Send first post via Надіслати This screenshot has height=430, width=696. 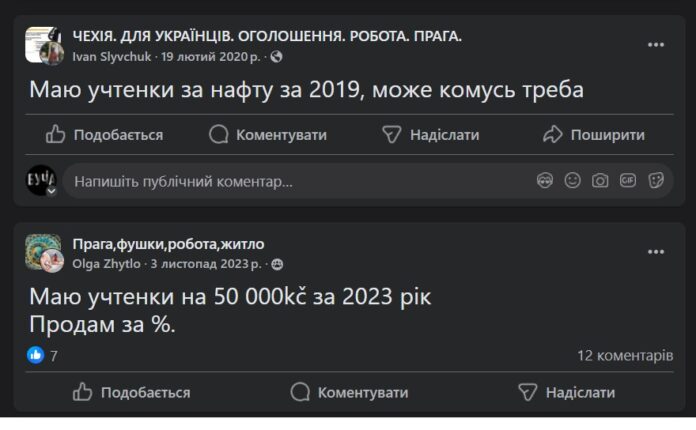pos(431,134)
